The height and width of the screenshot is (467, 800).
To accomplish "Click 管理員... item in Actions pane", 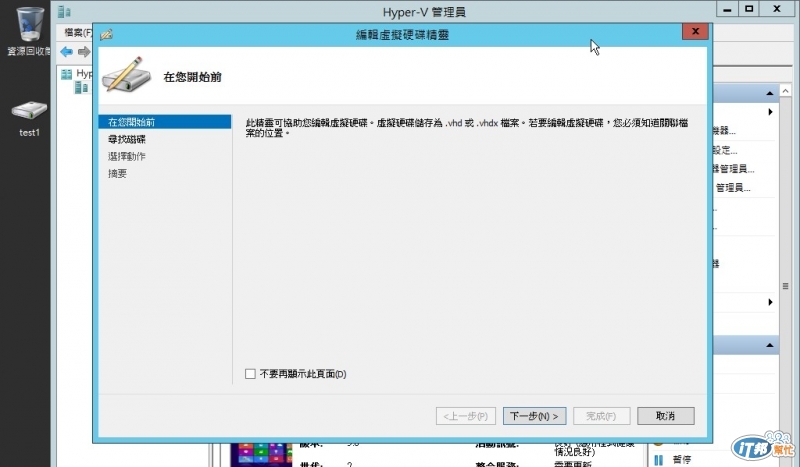I will point(733,188).
